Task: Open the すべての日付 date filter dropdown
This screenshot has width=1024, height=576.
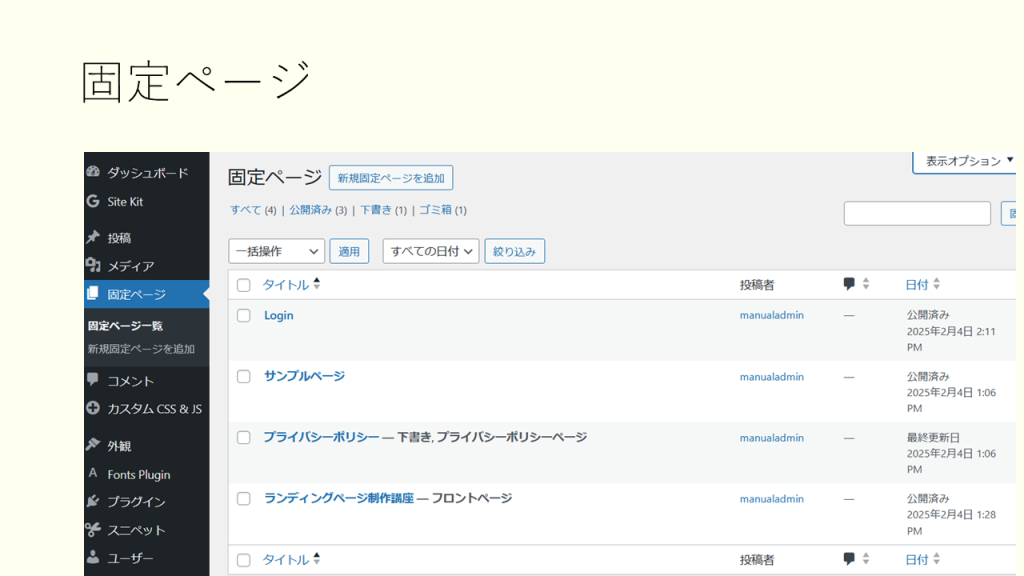Action: click(431, 251)
